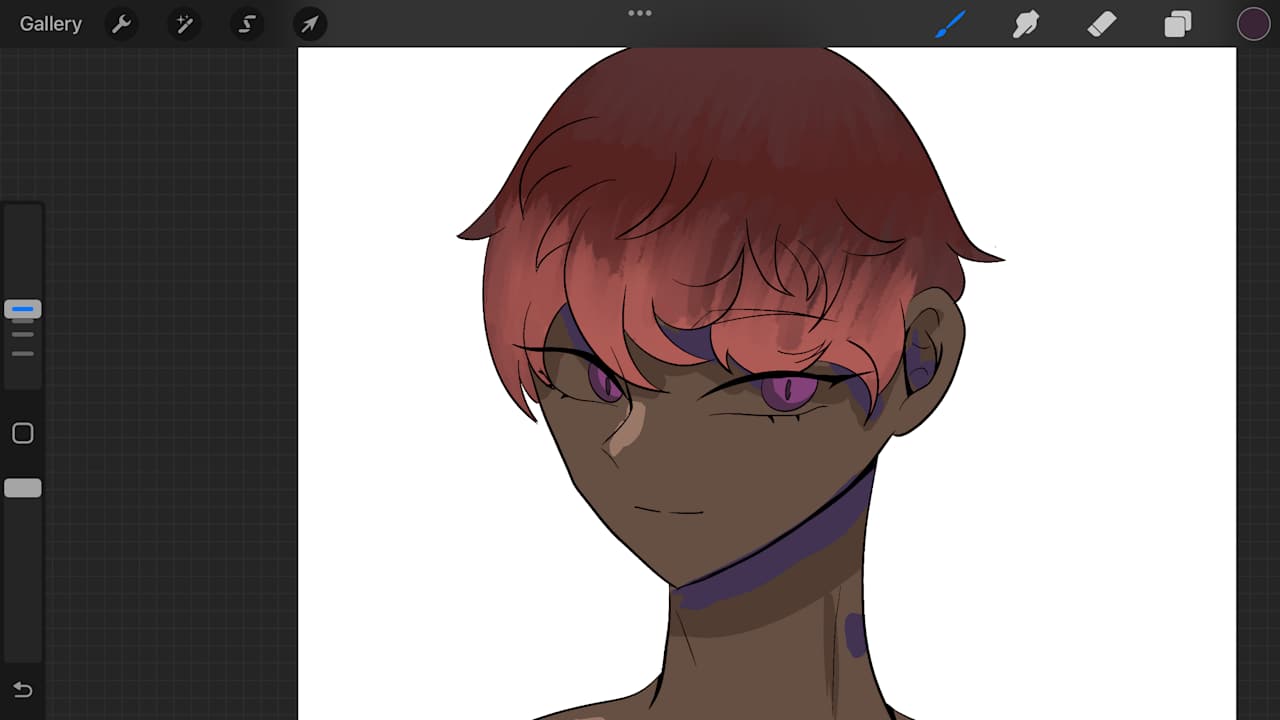Tap the square Modify button in sidebar
Screen dimensions: 1280x720
coord(22,433)
